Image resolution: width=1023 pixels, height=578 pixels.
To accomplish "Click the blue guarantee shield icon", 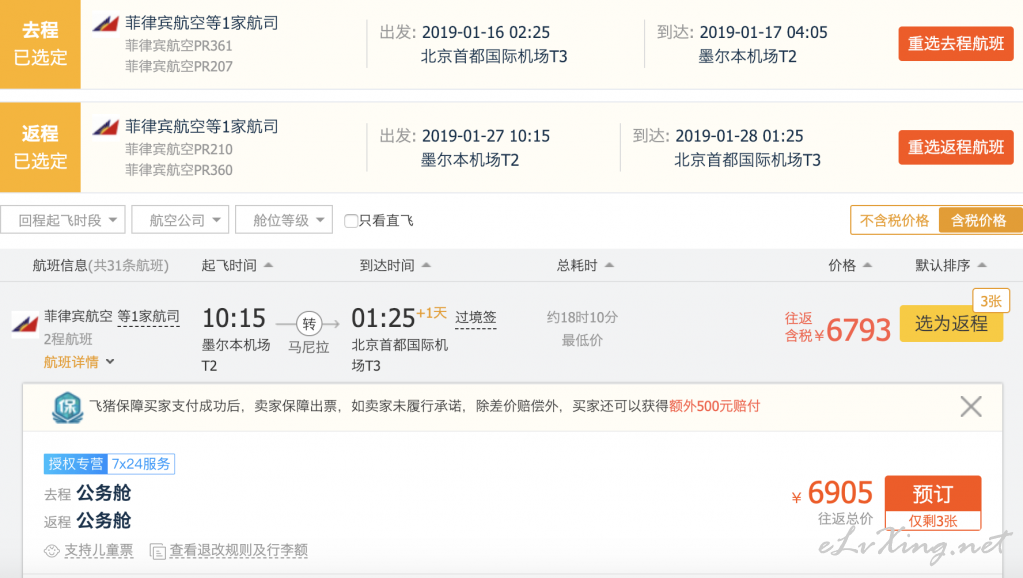I will tap(68, 407).
